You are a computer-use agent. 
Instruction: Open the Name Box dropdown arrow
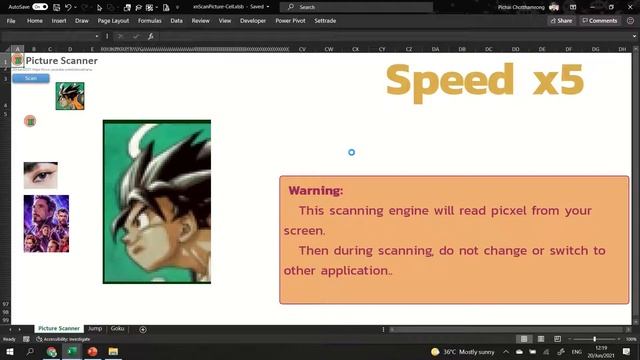(97, 36)
